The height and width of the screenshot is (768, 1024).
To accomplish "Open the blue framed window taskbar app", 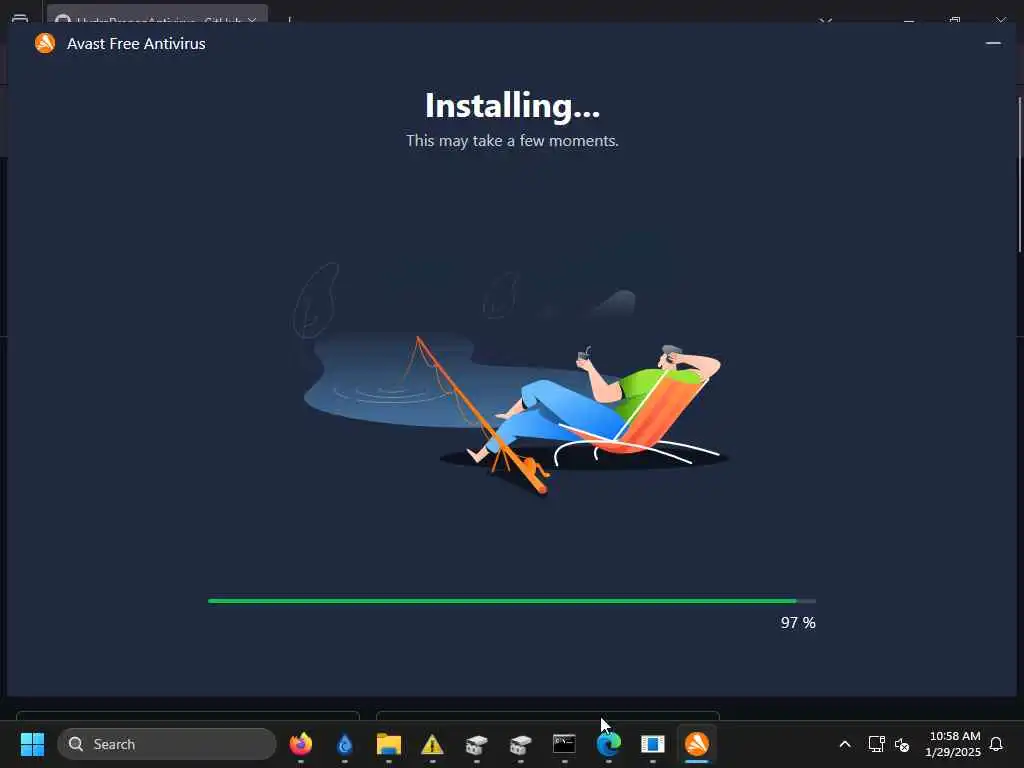I will pyautogui.click(x=652, y=744).
